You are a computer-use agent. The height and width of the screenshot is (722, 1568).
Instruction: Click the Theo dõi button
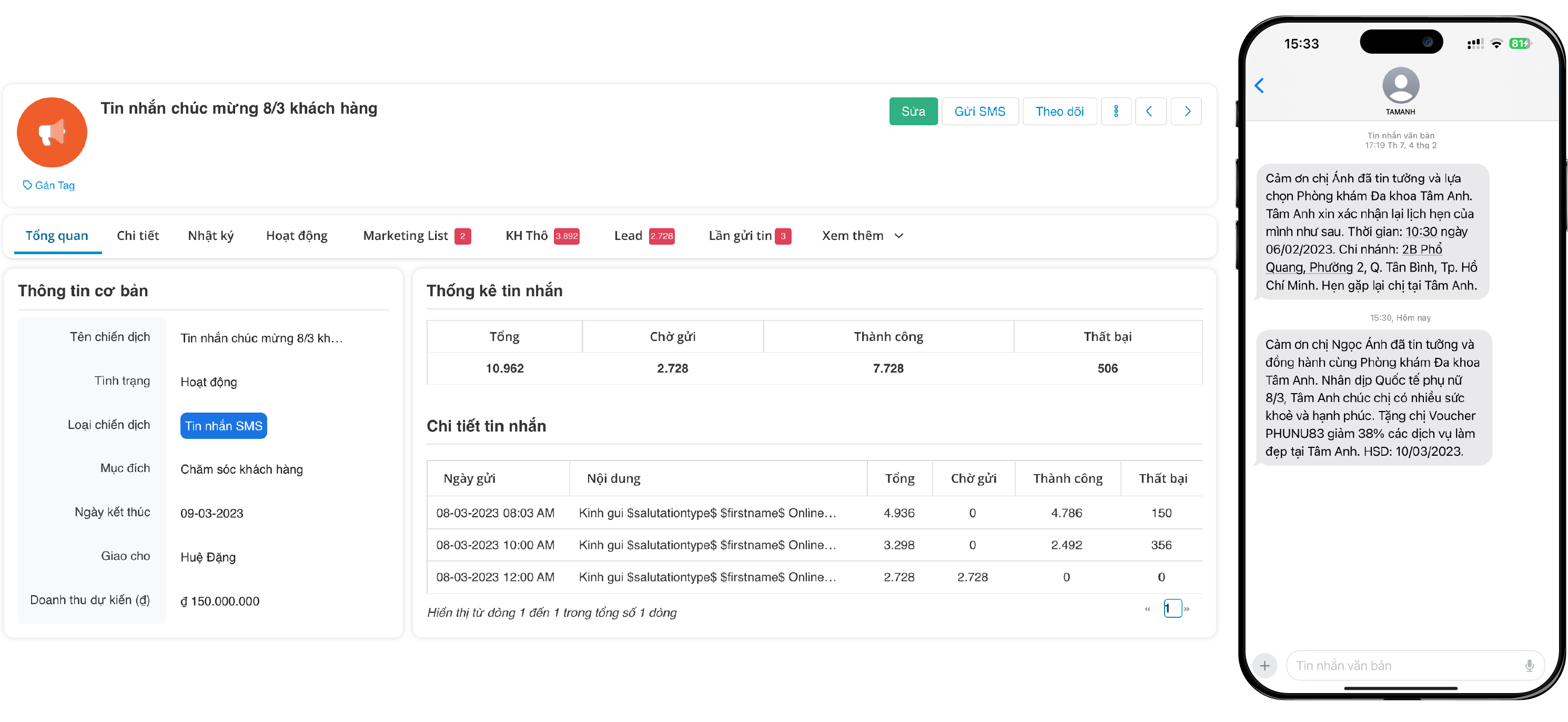tap(1059, 112)
